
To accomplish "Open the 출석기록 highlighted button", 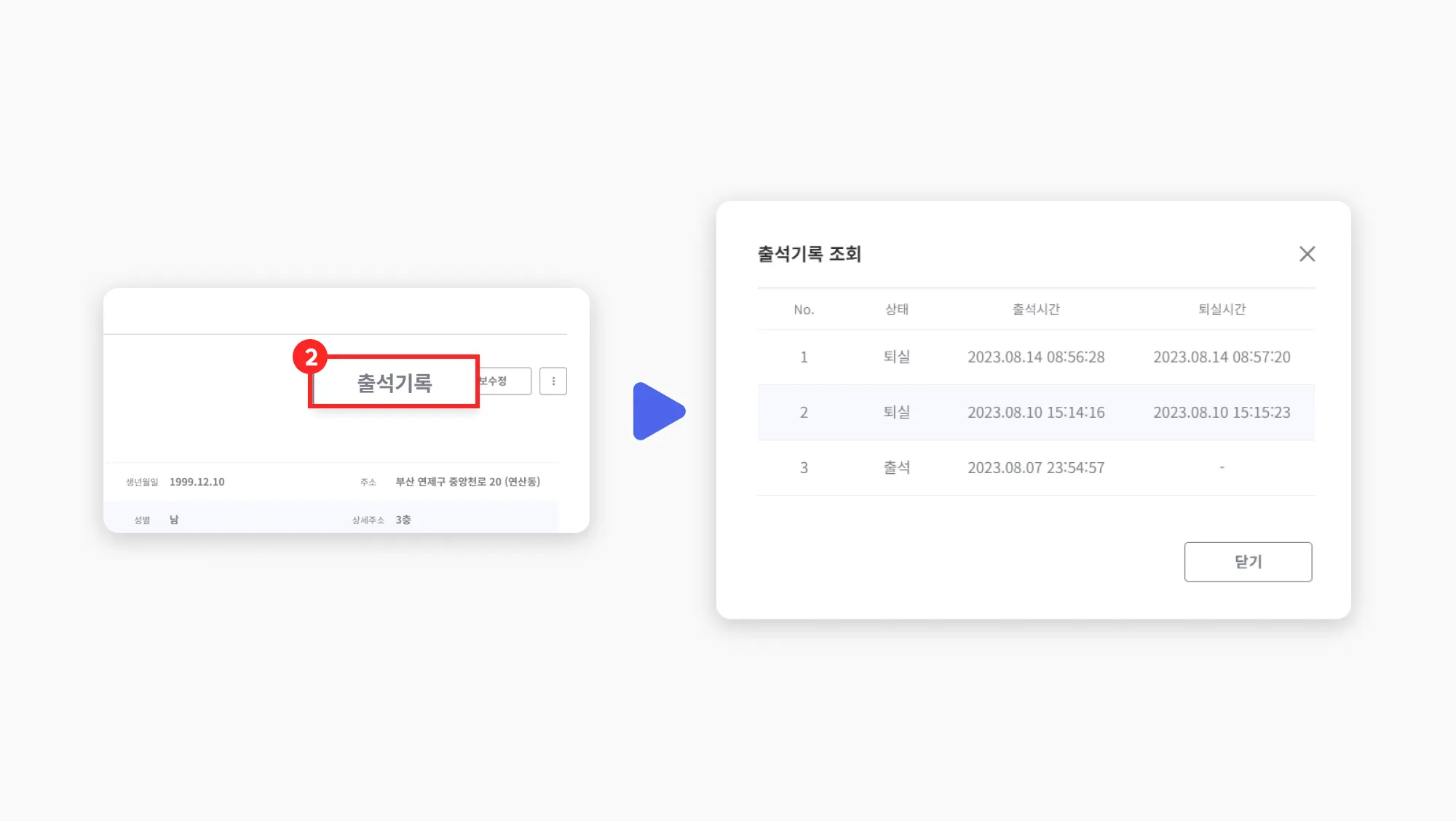I will (x=394, y=382).
